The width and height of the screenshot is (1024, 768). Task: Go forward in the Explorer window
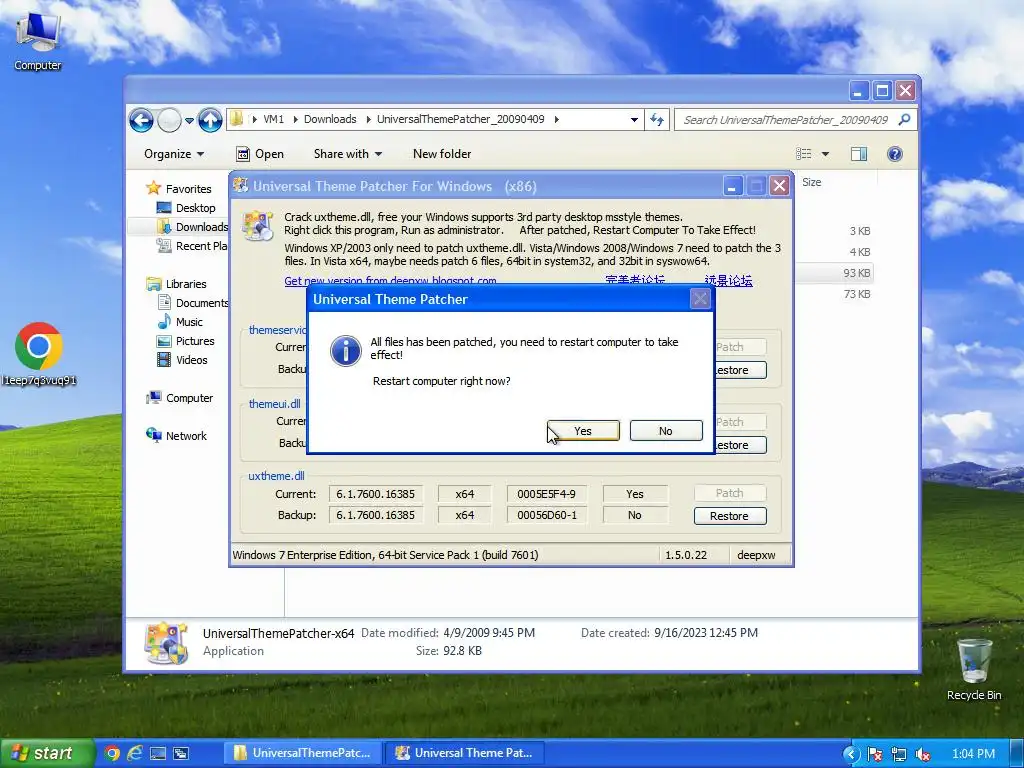click(x=169, y=120)
